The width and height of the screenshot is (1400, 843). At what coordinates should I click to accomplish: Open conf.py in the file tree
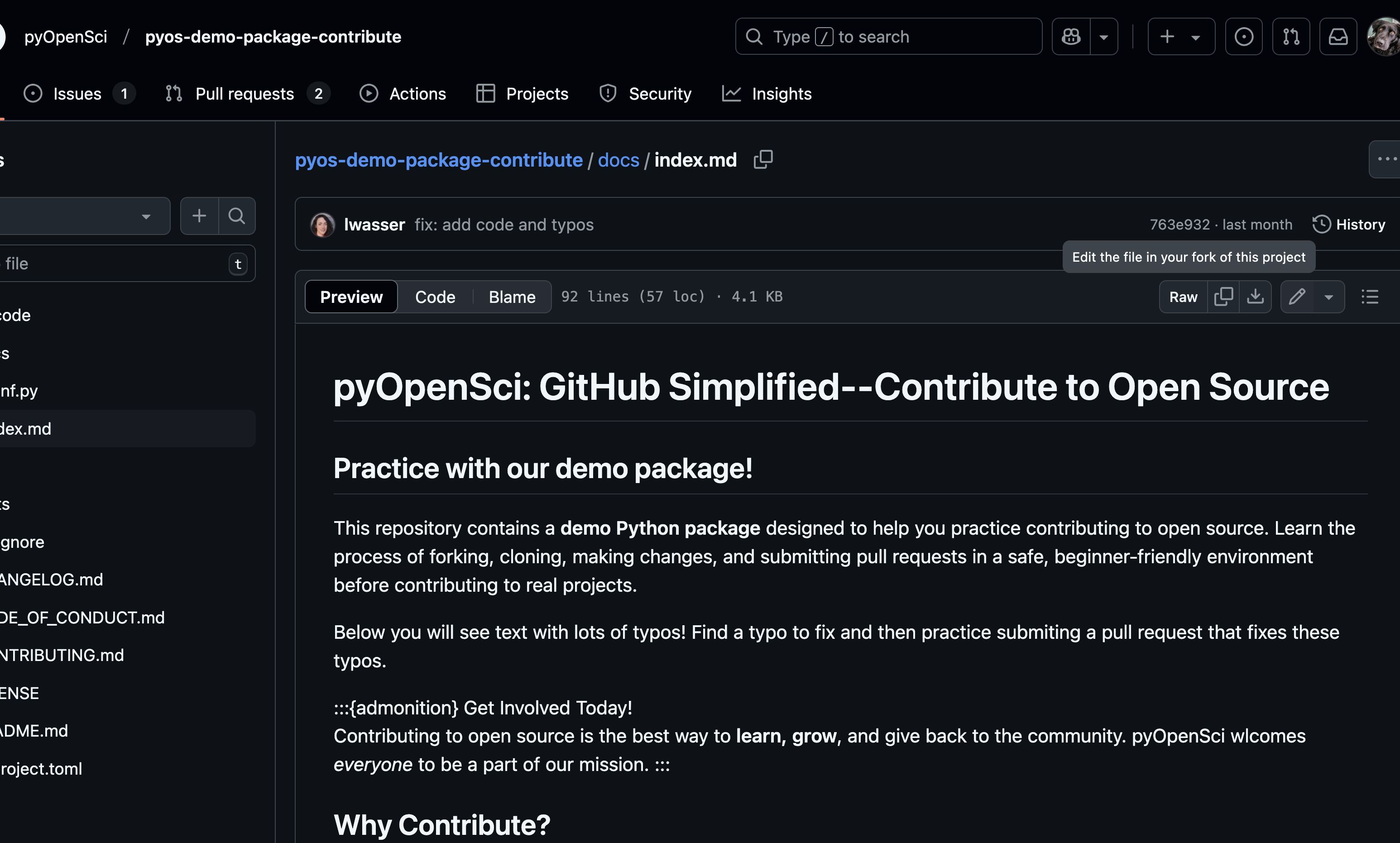tap(127, 391)
